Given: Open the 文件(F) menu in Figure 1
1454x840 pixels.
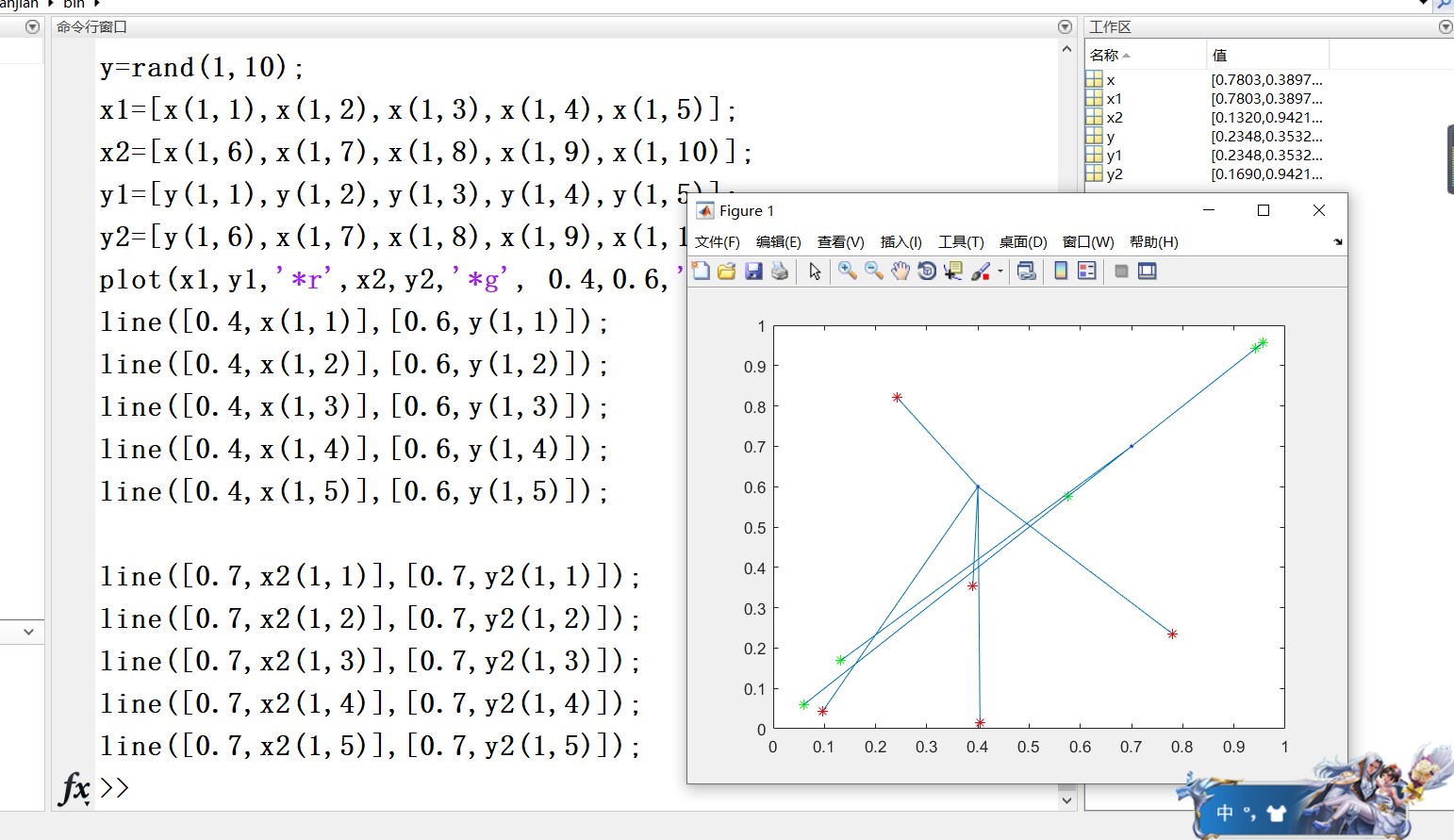Looking at the screenshot, I should 718,242.
